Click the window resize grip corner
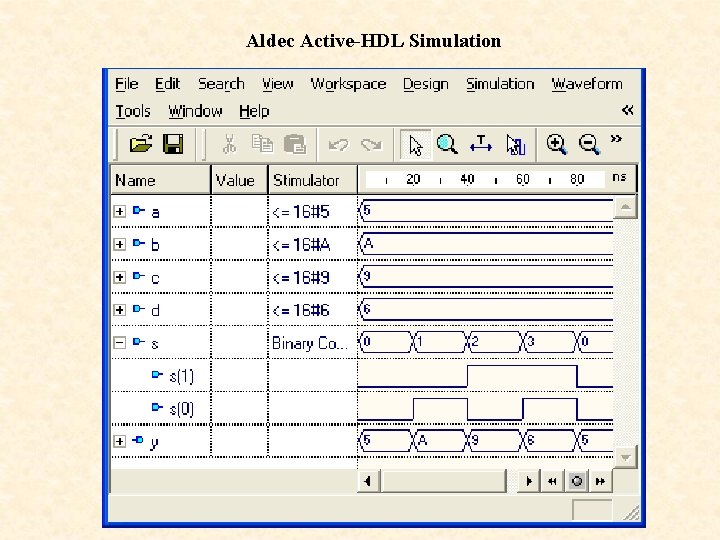720x540 pixels. tap(631, 512)
